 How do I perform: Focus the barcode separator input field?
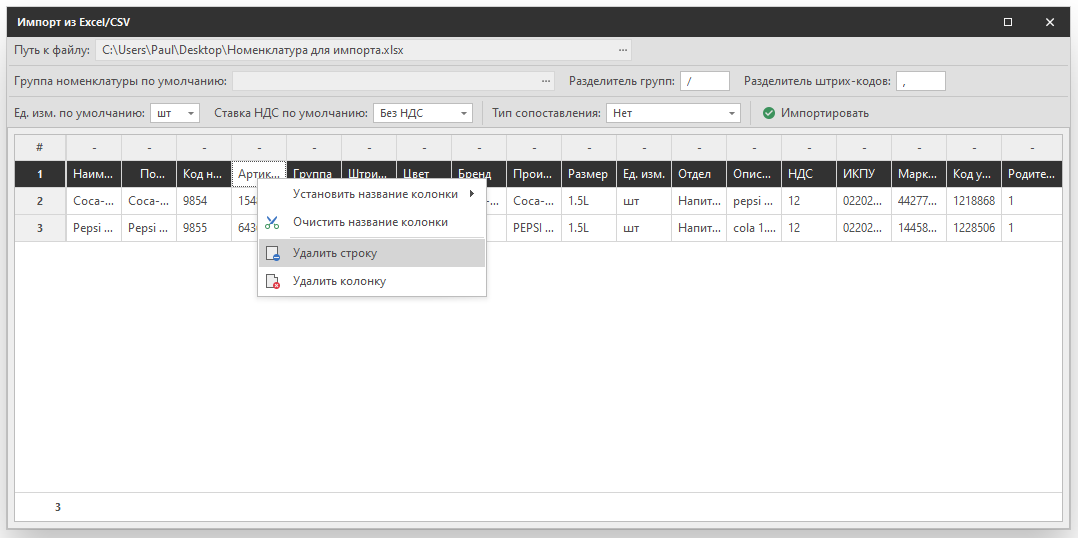(x=920, y=81)
